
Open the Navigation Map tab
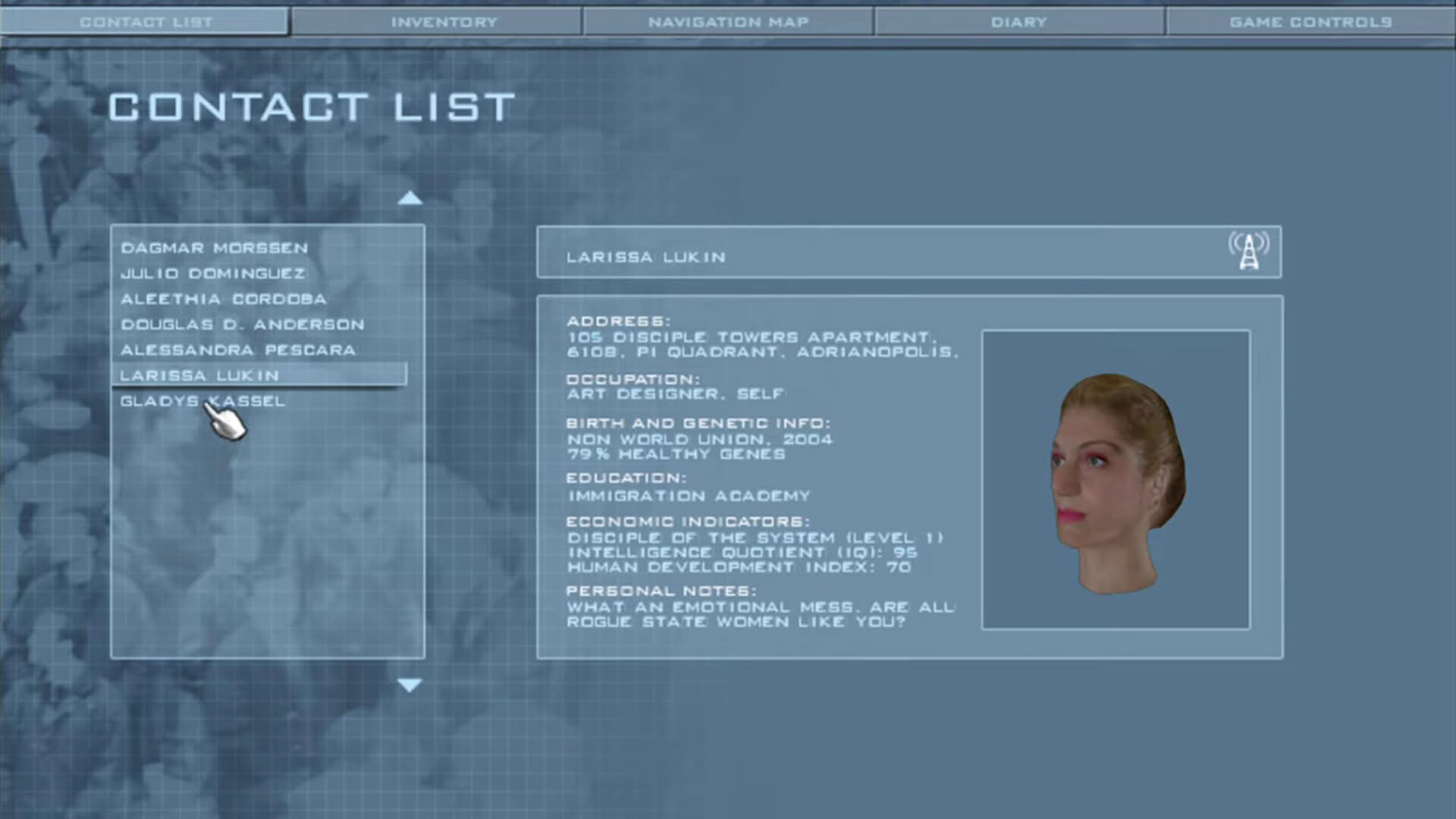click(x=728, y=22)
